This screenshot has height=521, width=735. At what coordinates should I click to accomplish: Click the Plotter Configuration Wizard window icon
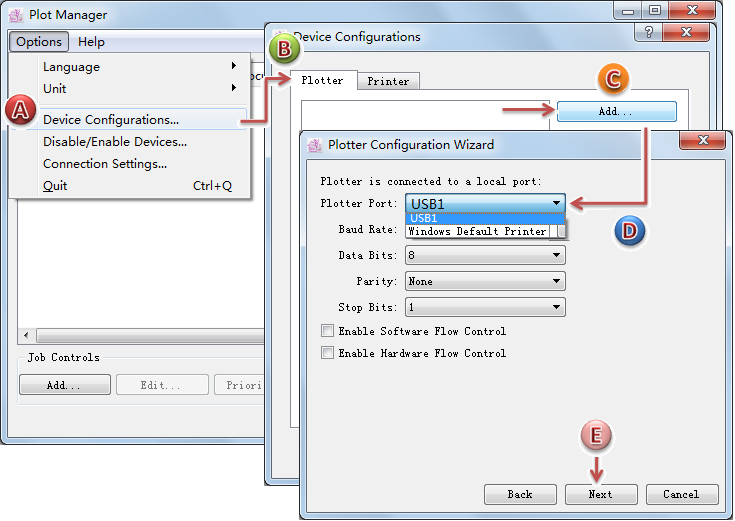click(315, 144)
